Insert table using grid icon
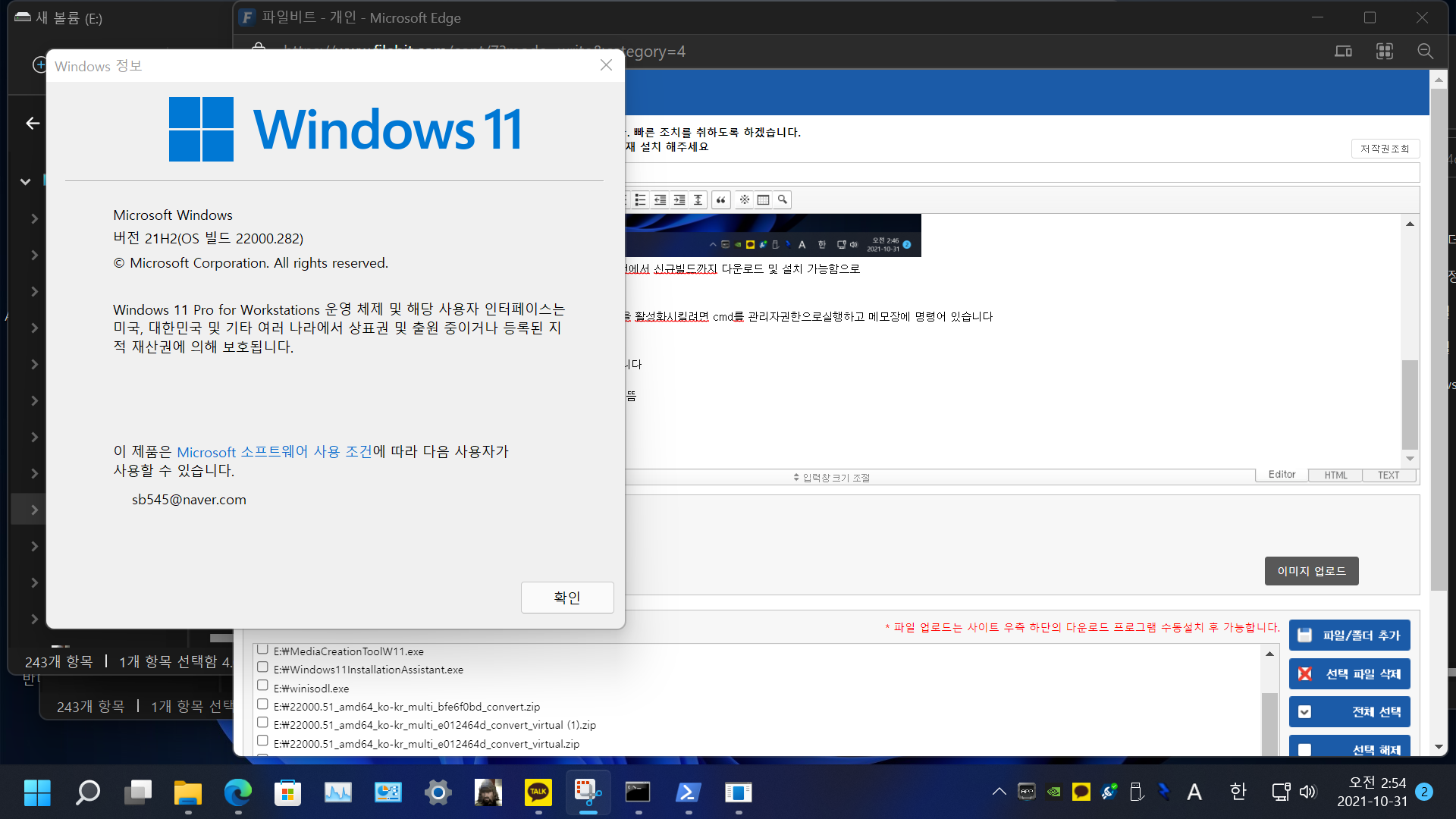Screen dimensions: 1456x819 [764, 200]
